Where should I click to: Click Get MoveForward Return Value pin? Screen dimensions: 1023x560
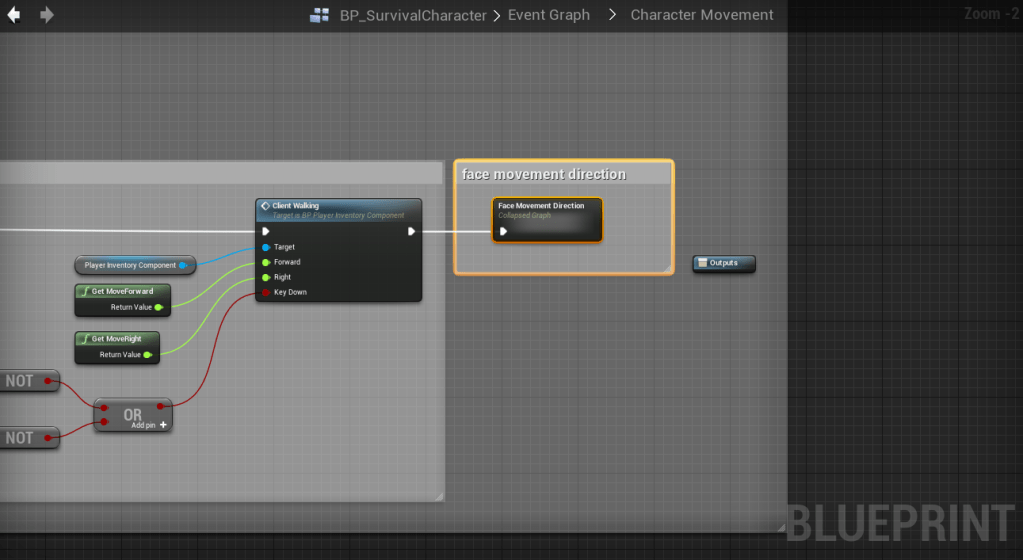(159, 307)
